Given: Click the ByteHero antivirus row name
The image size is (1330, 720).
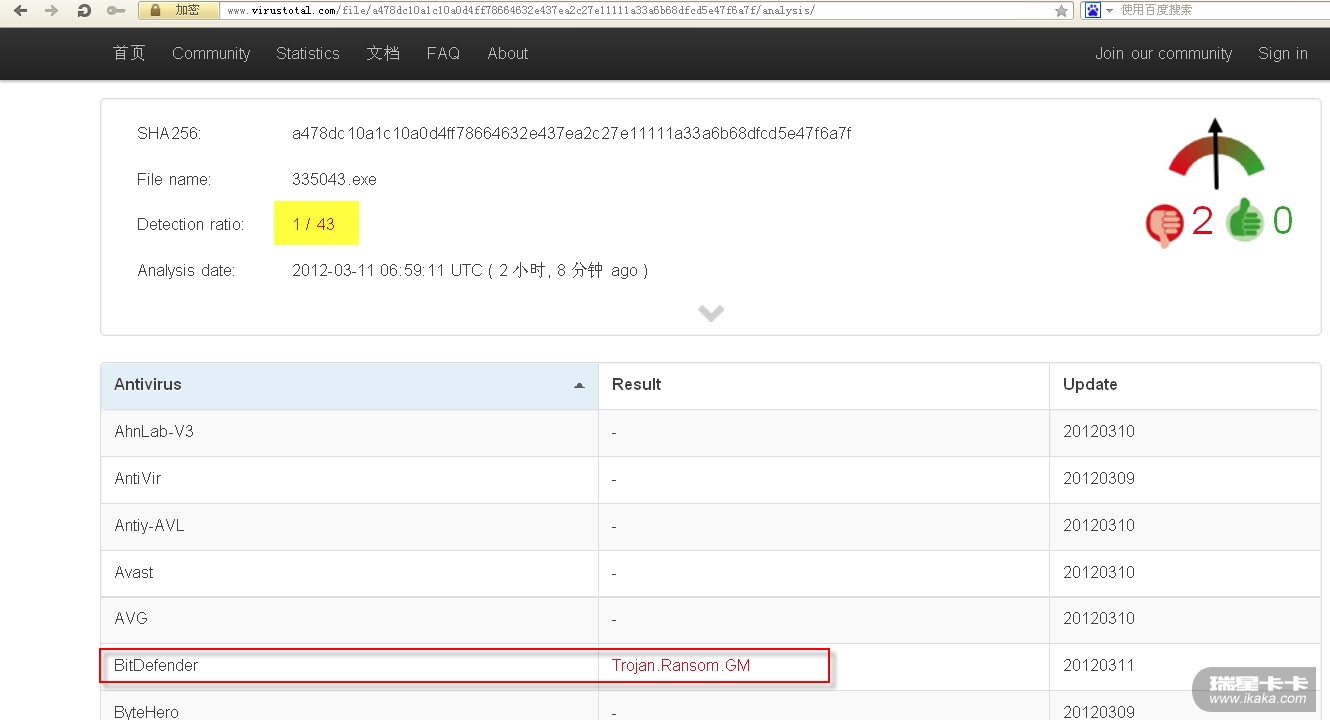Looking at the screenshot, I should click(146, 711).
